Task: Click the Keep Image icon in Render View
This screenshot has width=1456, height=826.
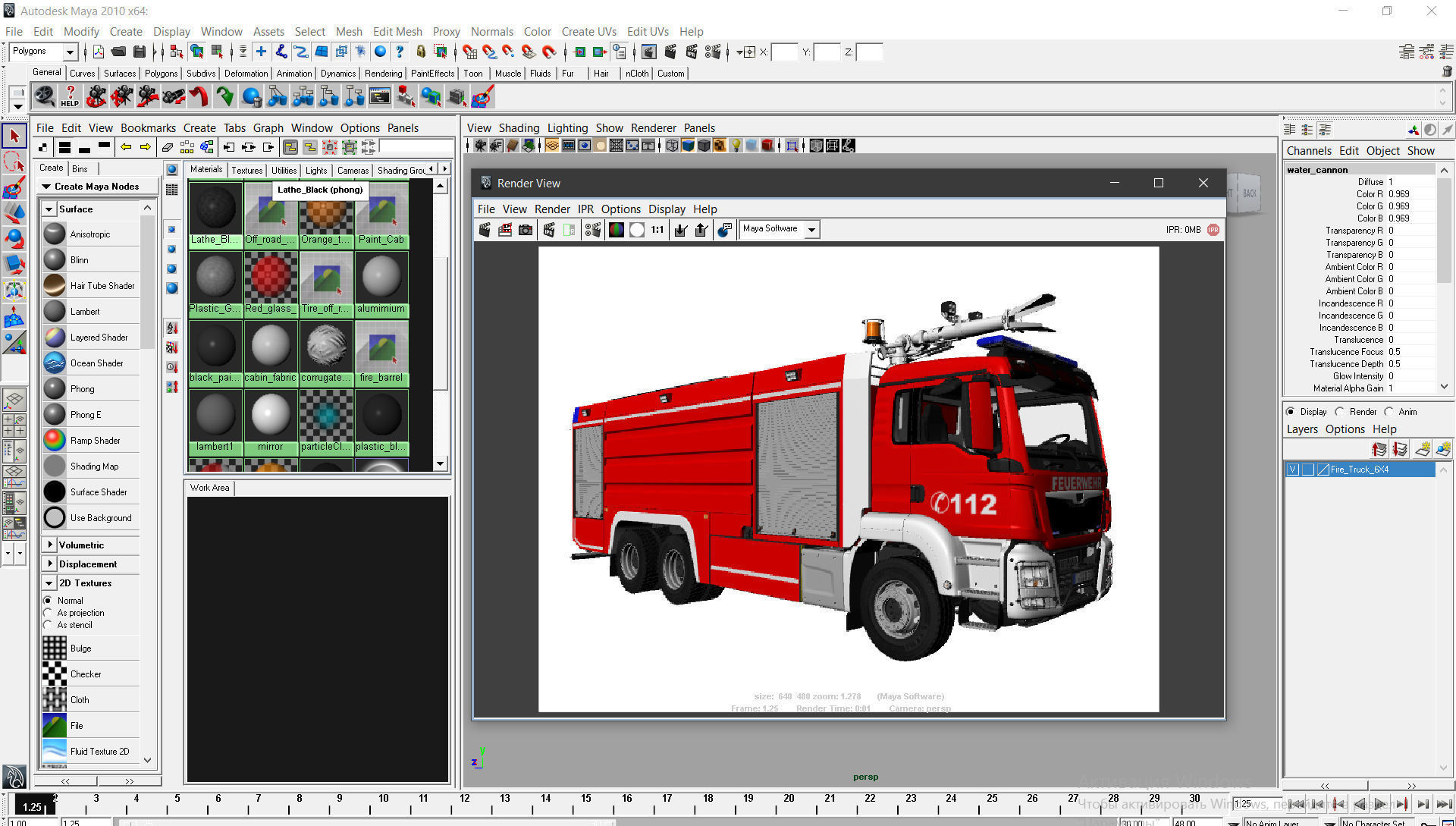Action: pos(681,230)
